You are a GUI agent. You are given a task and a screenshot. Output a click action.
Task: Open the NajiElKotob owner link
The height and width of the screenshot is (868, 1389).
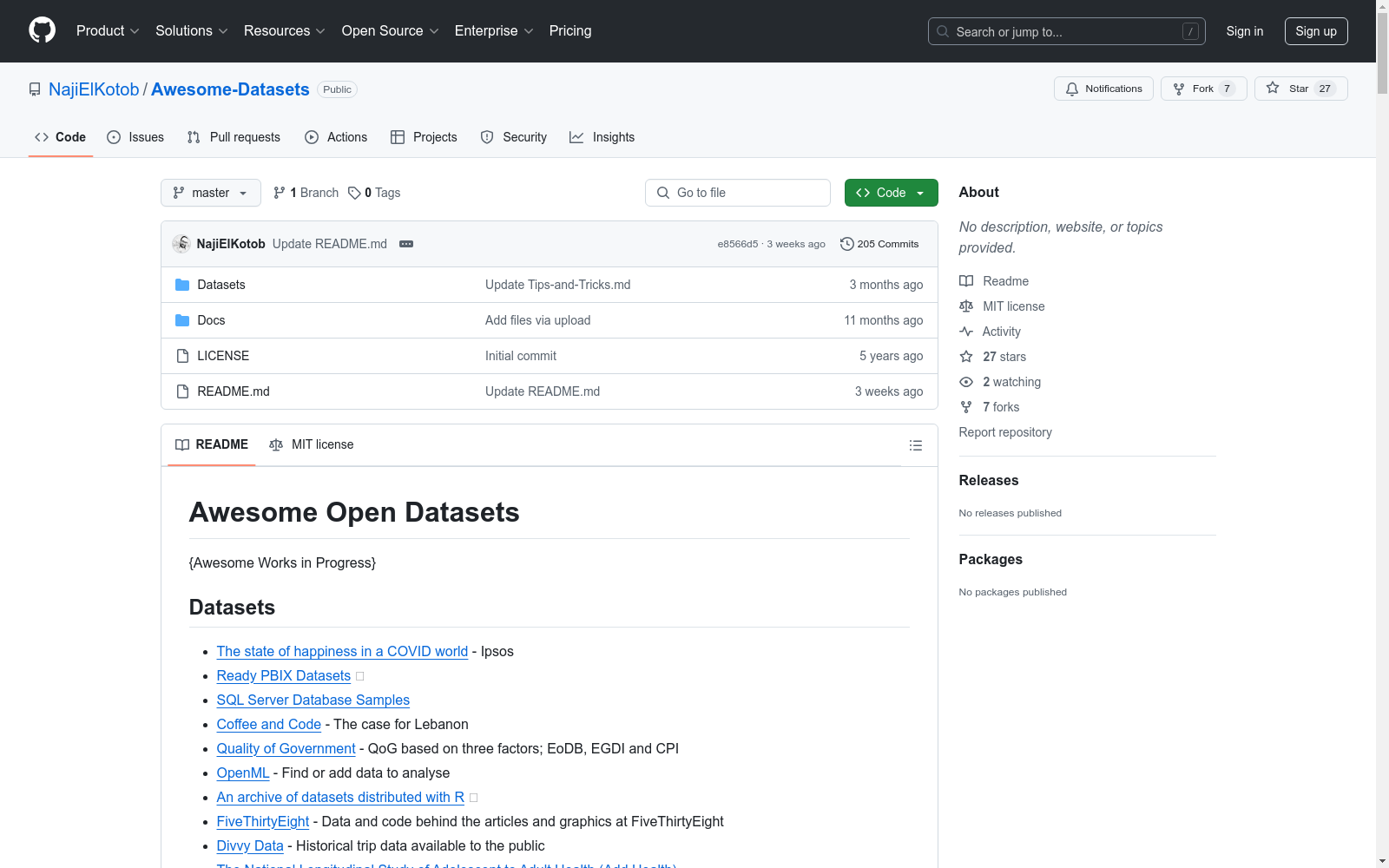(x=94, y=89)
